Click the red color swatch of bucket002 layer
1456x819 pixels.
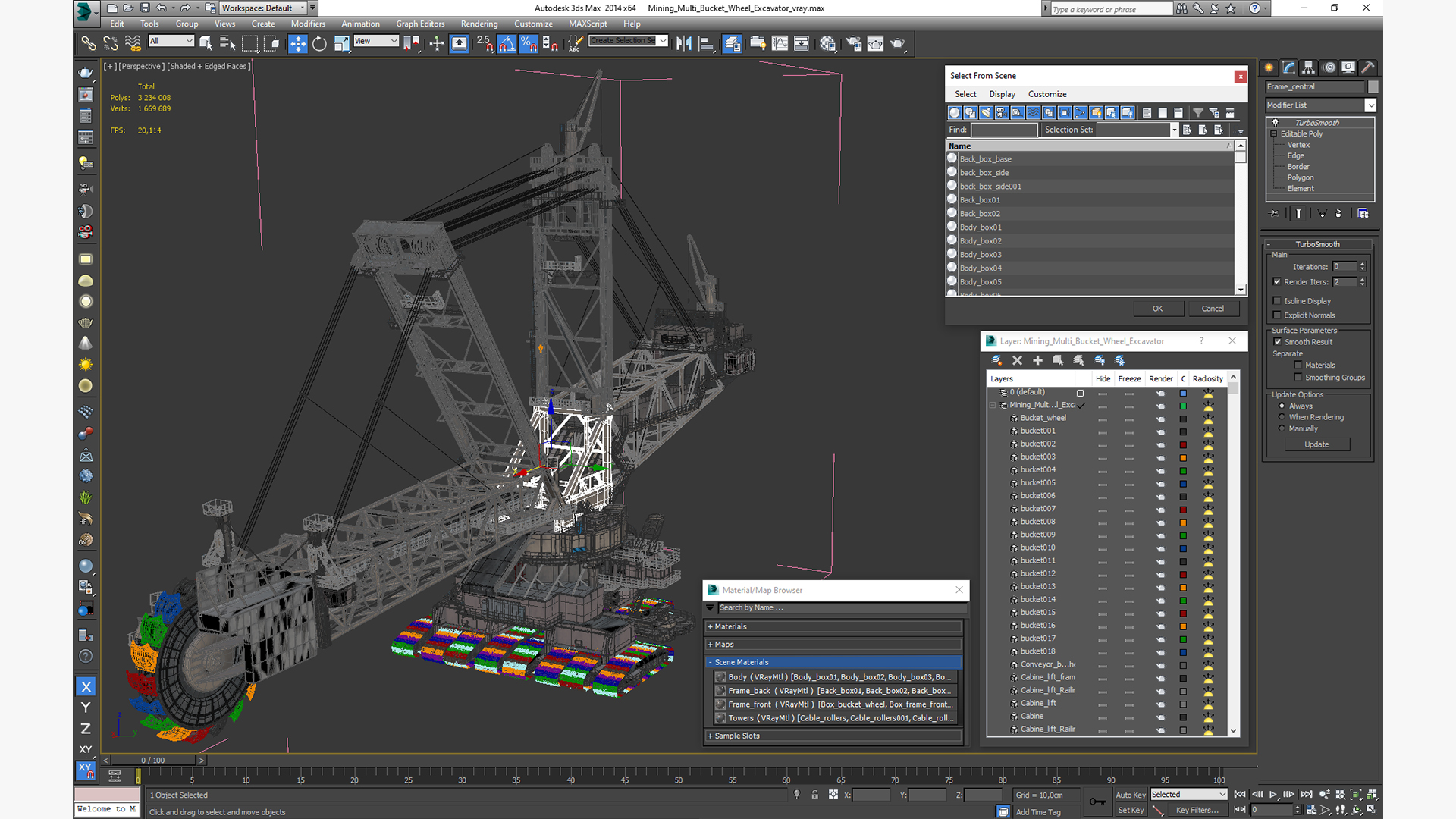click(1182, 444)
